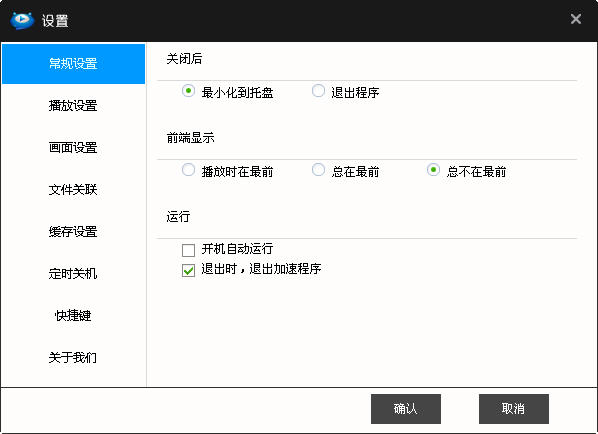Viewport: 598px width, 434px height.
Task: Select 缓存设置 from the sidebar
Action: (73, 231)
